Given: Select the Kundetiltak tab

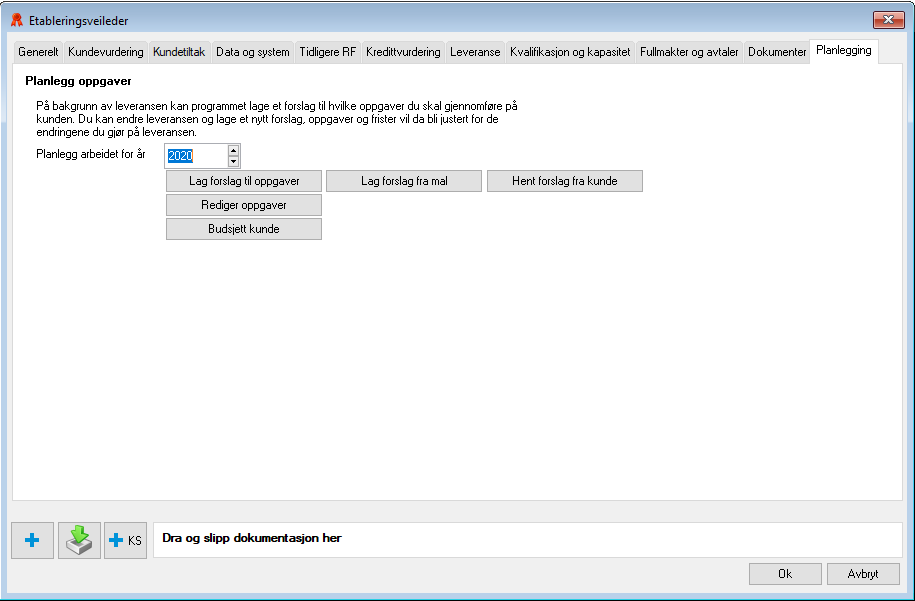Looking at the screenshot, I should (x=179, y=52).
